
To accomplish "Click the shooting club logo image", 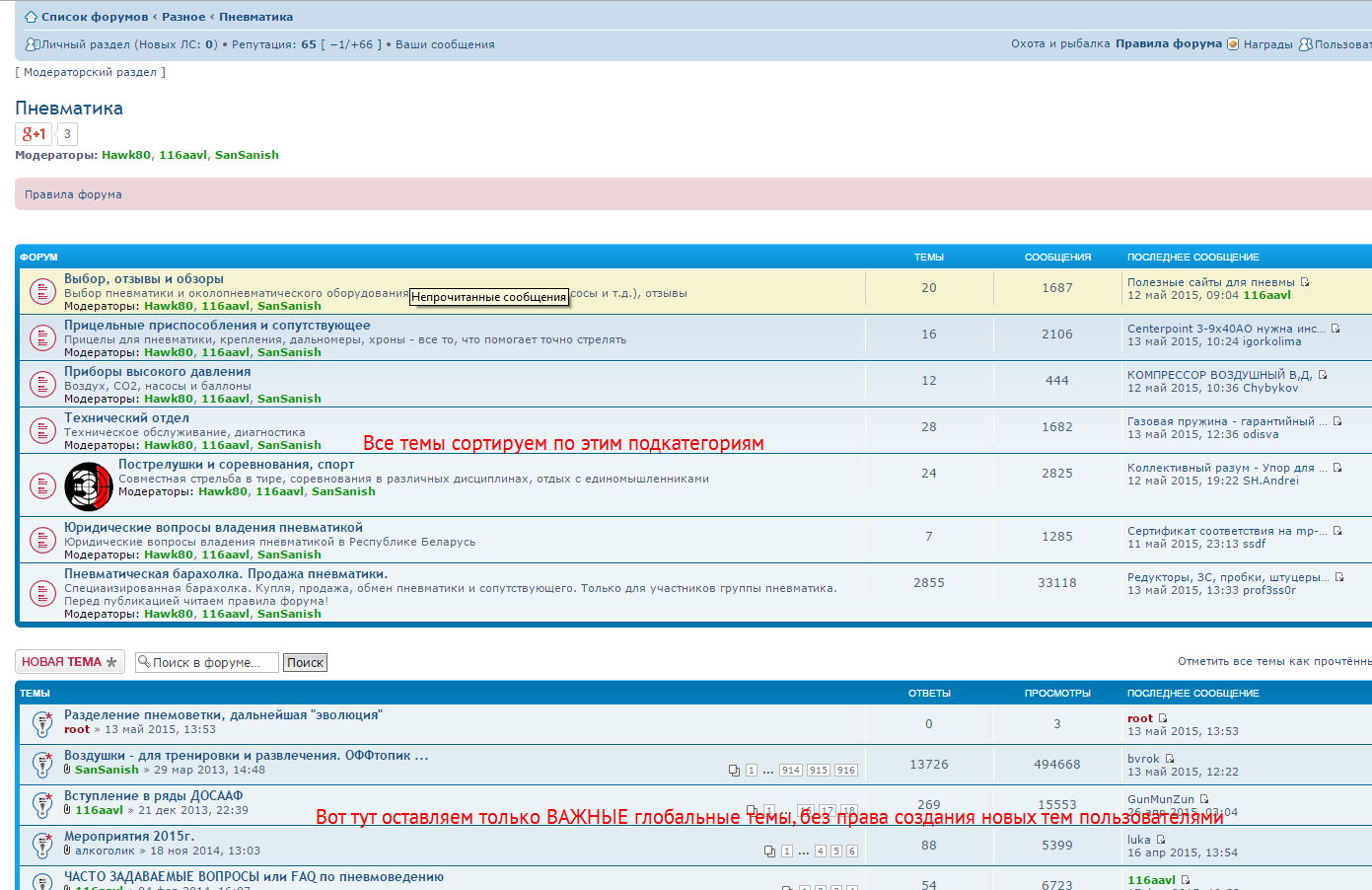I will 89,486.
